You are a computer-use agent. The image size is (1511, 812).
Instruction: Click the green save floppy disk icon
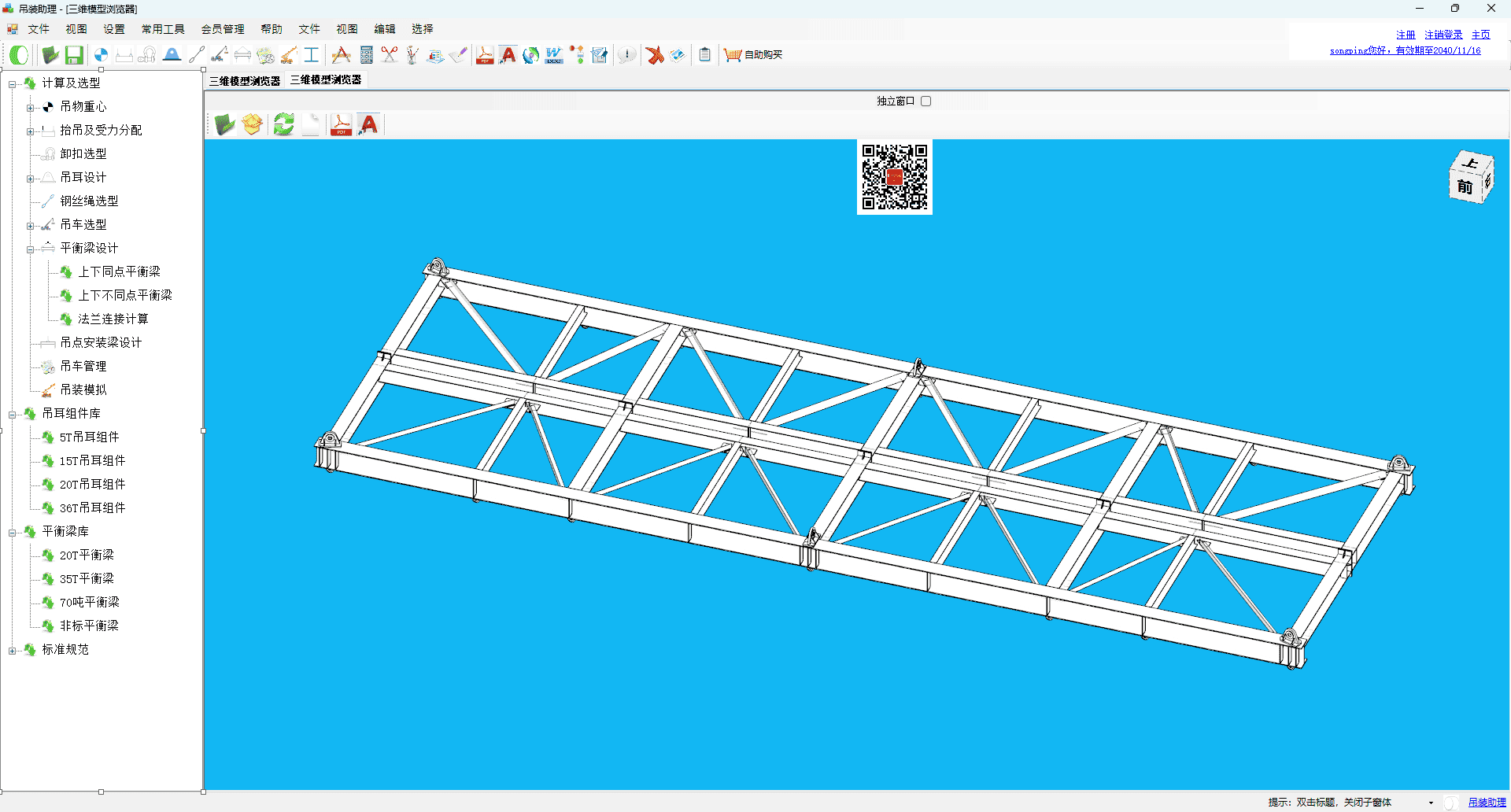[74, 55]
